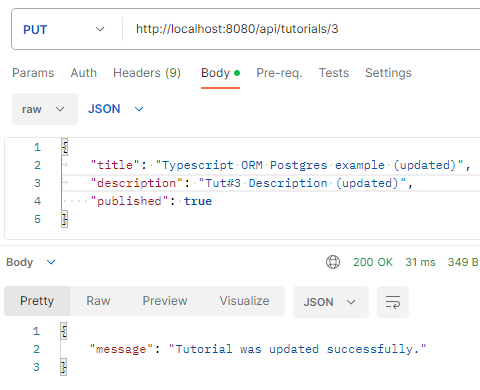Click line number 4 in request editor
480x390 pixels.
point(37,201)
